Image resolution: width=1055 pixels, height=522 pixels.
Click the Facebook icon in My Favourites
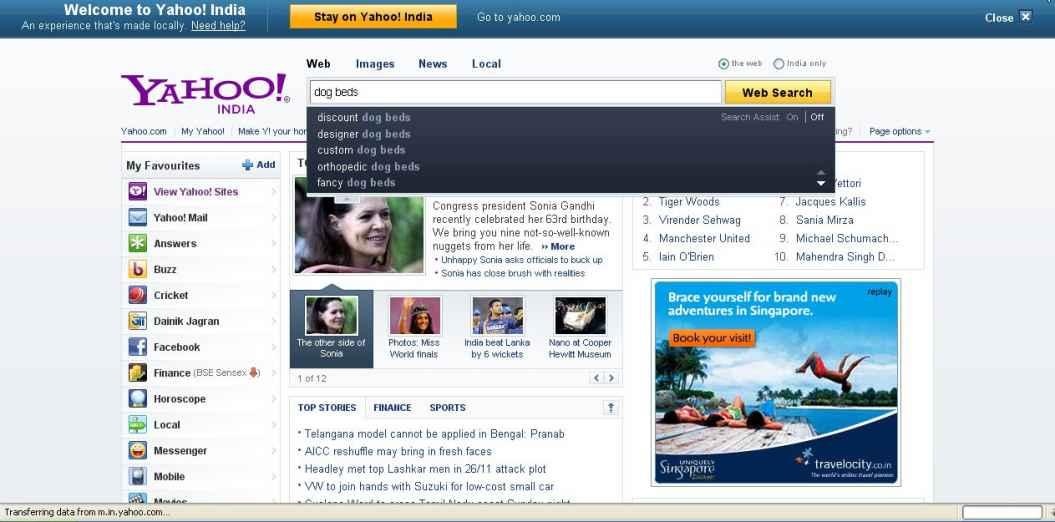(138, 347)
